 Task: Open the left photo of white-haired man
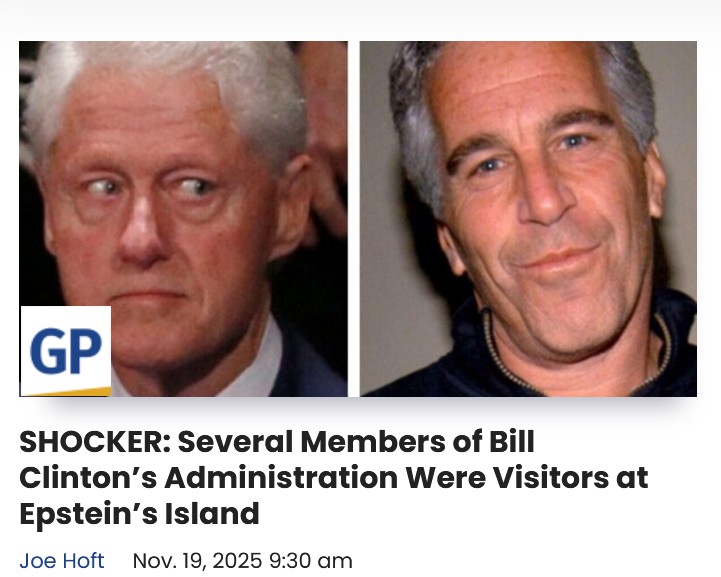click(x=183, y=219)
